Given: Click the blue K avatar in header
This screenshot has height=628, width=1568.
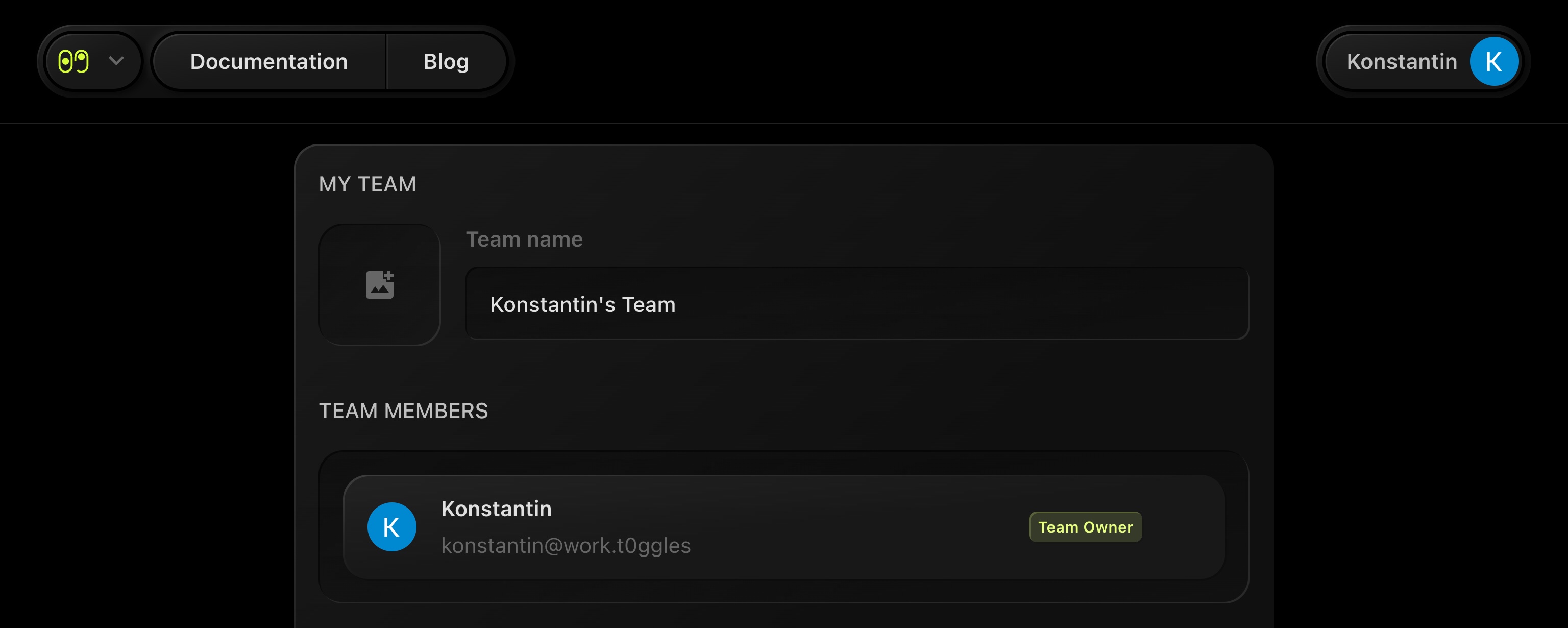Looking at the screenshot, I should pyautogui.click(x=1494, y=61).
